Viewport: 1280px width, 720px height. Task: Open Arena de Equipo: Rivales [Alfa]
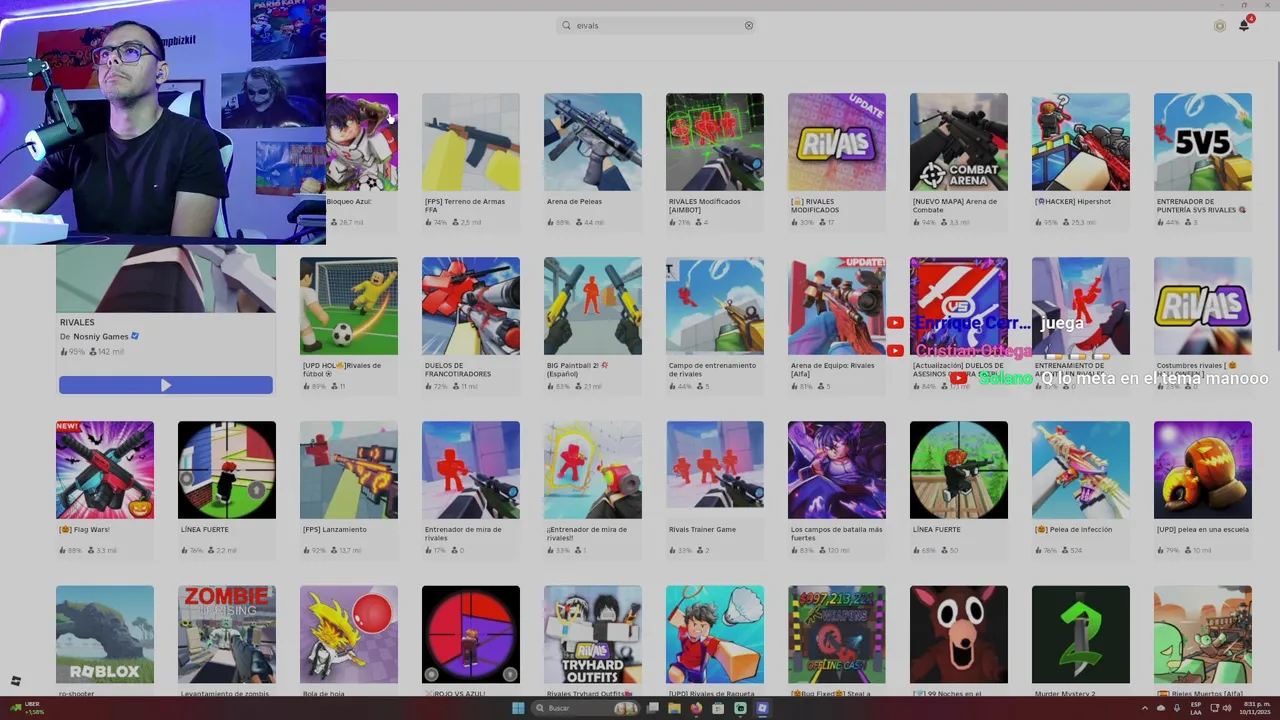click(x=837, y=306)
